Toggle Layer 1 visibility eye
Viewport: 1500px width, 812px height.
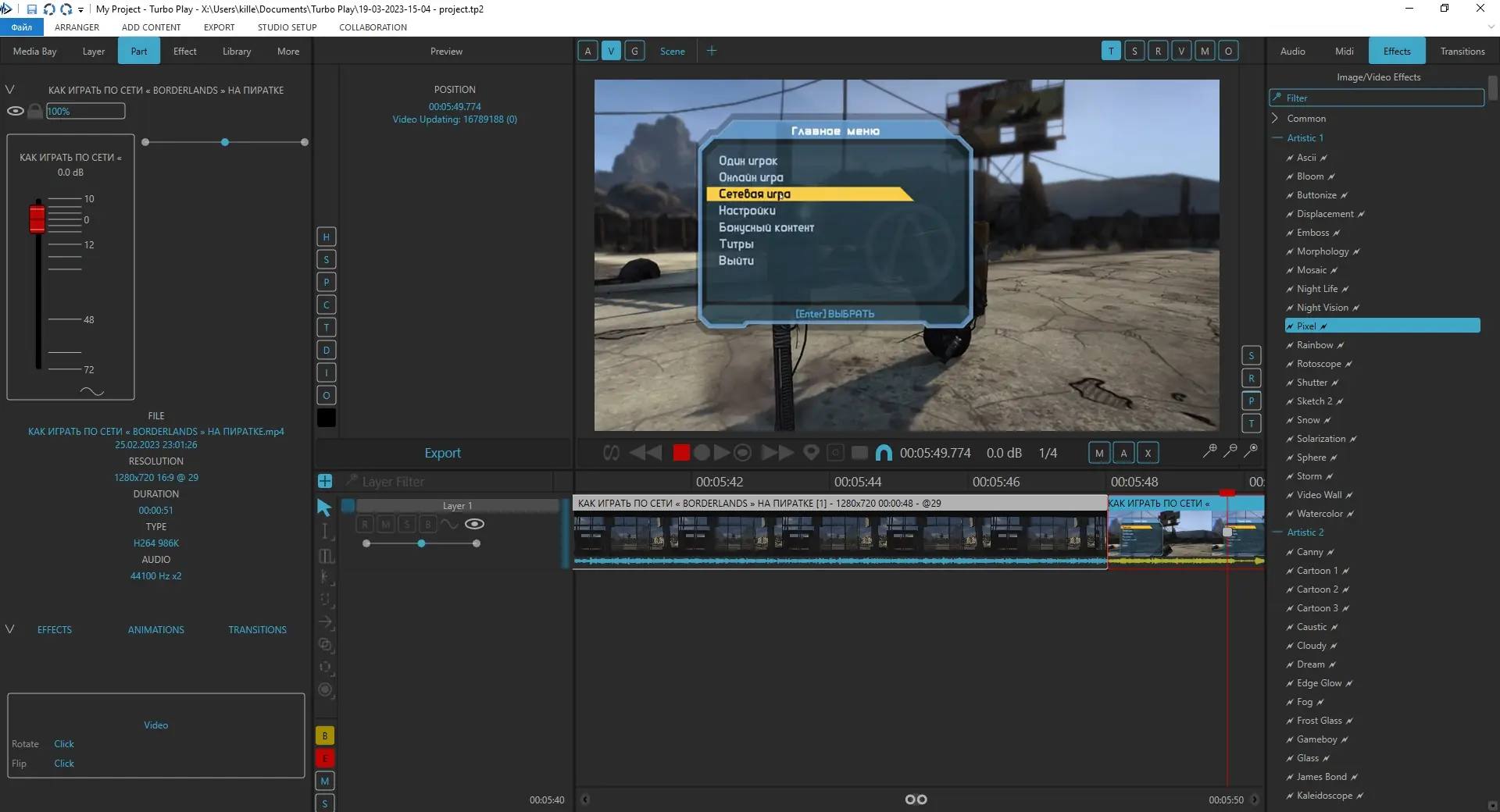(x=474, y=524)
